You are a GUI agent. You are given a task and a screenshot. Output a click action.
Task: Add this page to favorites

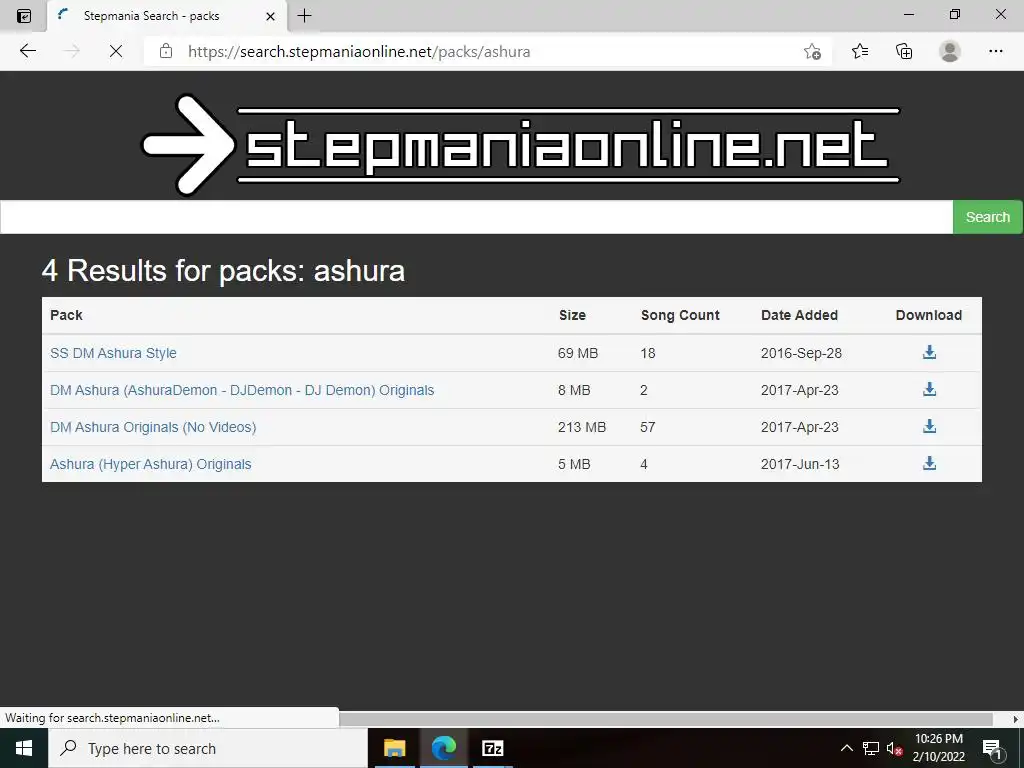(x=812, y=51)
